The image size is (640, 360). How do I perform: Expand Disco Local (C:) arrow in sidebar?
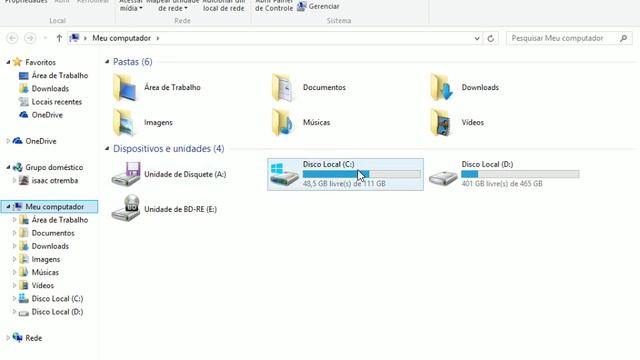tap(15, 298)
